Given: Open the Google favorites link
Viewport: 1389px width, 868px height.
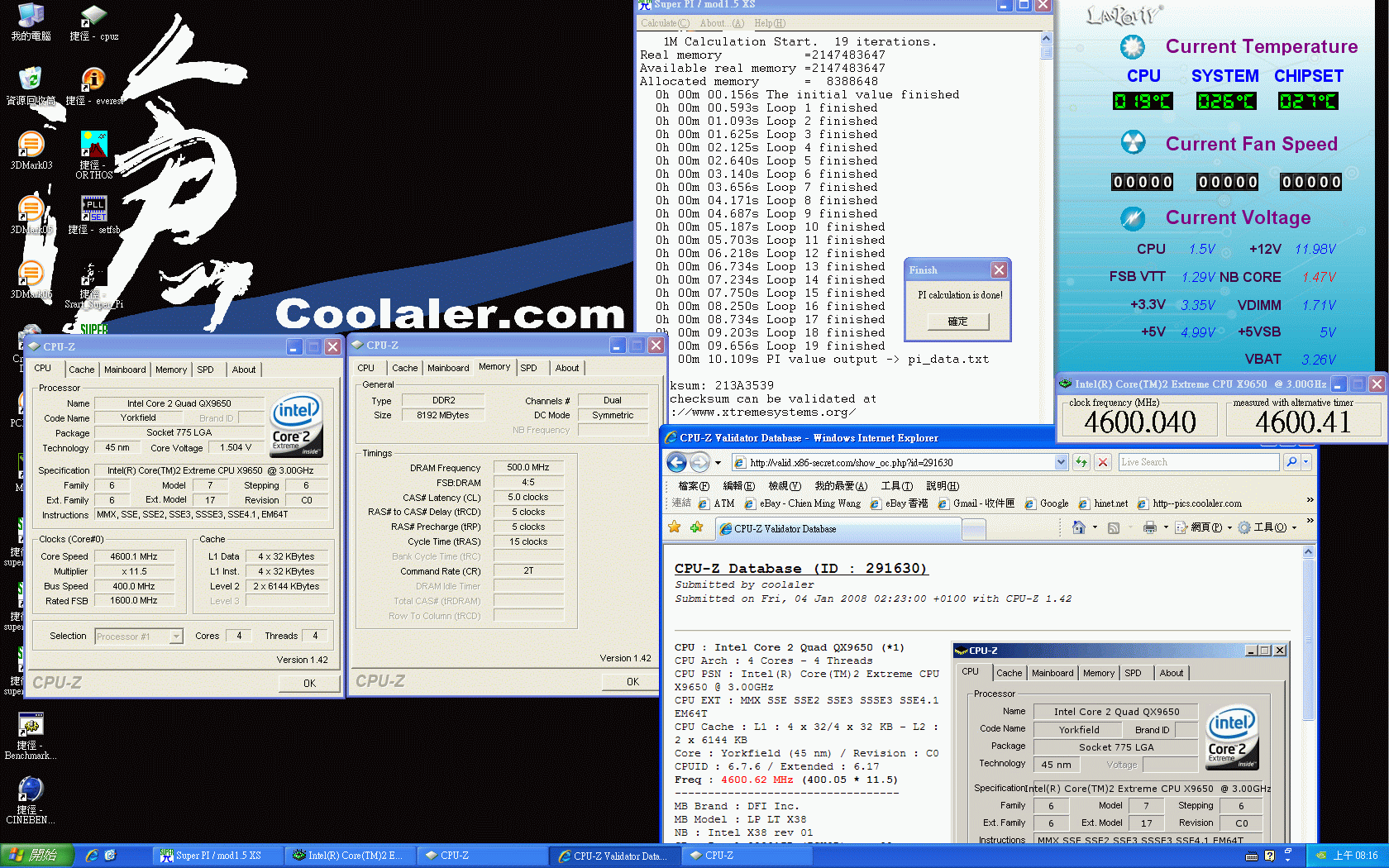Looking at the screenshot, I should tap(1047, 503).
